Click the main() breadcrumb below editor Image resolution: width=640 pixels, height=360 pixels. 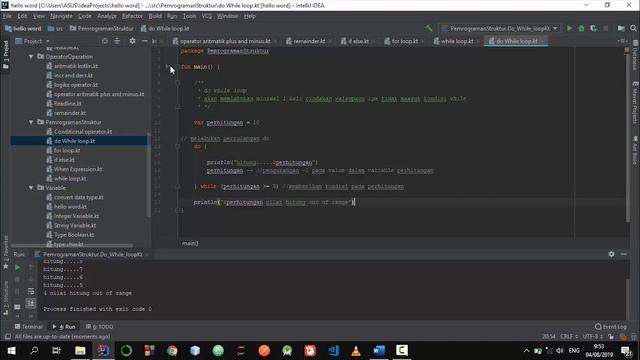click(x=190, y=243)
